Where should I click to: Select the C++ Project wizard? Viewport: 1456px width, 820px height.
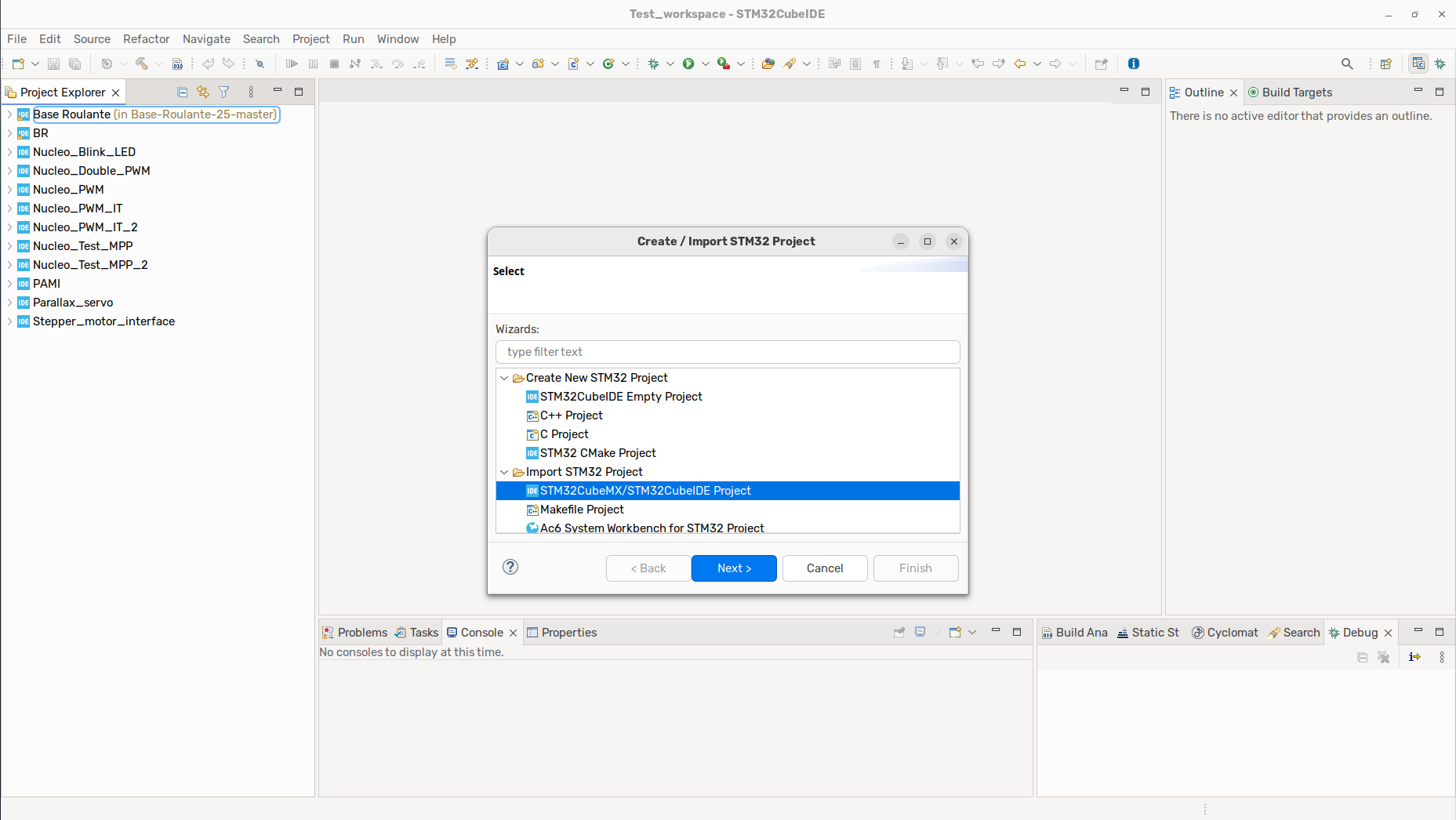[x=728, y=415]
